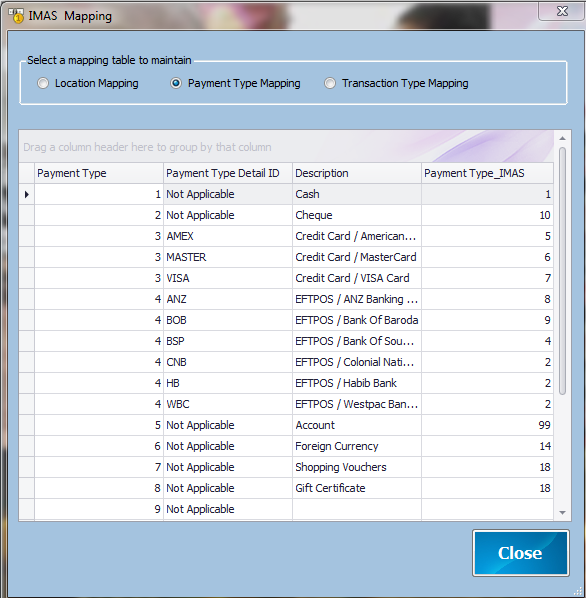Select the Payment Type Mapping radio button
This screenshot has height=598, width=586.
pyautogui.click(x=176, y=83)
